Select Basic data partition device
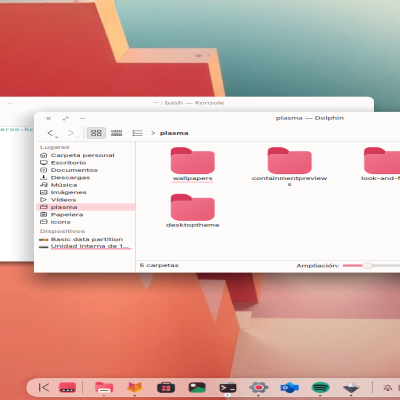The image size is (400, 400). click(85, 239)
